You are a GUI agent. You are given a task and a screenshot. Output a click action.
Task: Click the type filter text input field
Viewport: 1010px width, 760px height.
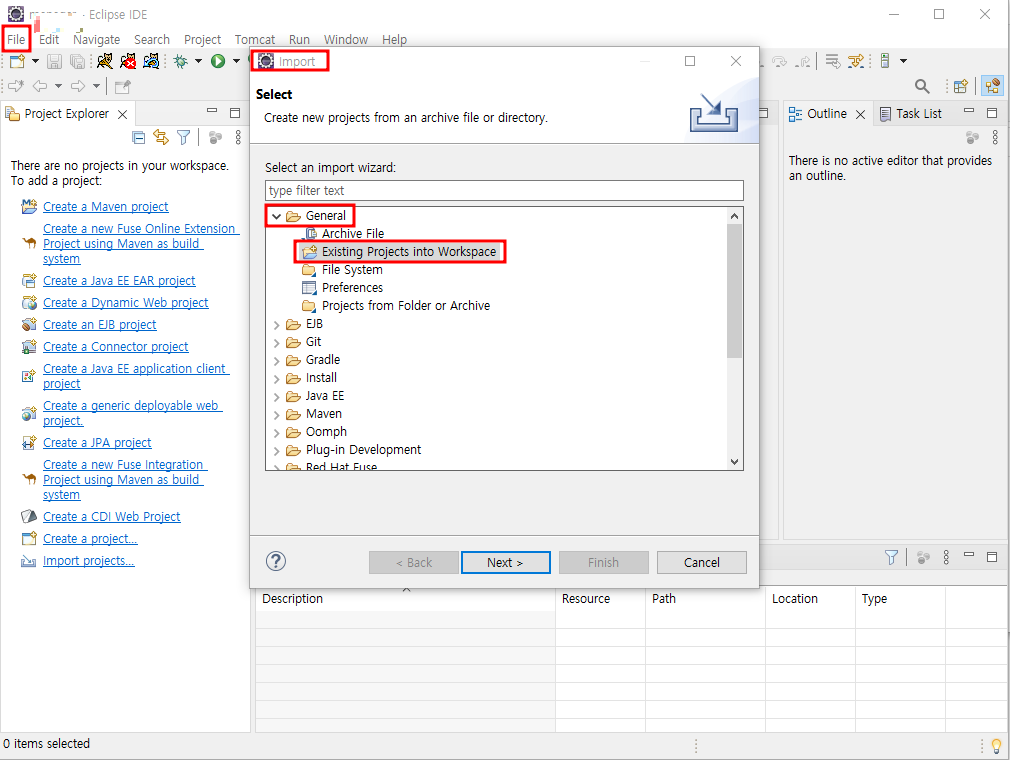504,191
